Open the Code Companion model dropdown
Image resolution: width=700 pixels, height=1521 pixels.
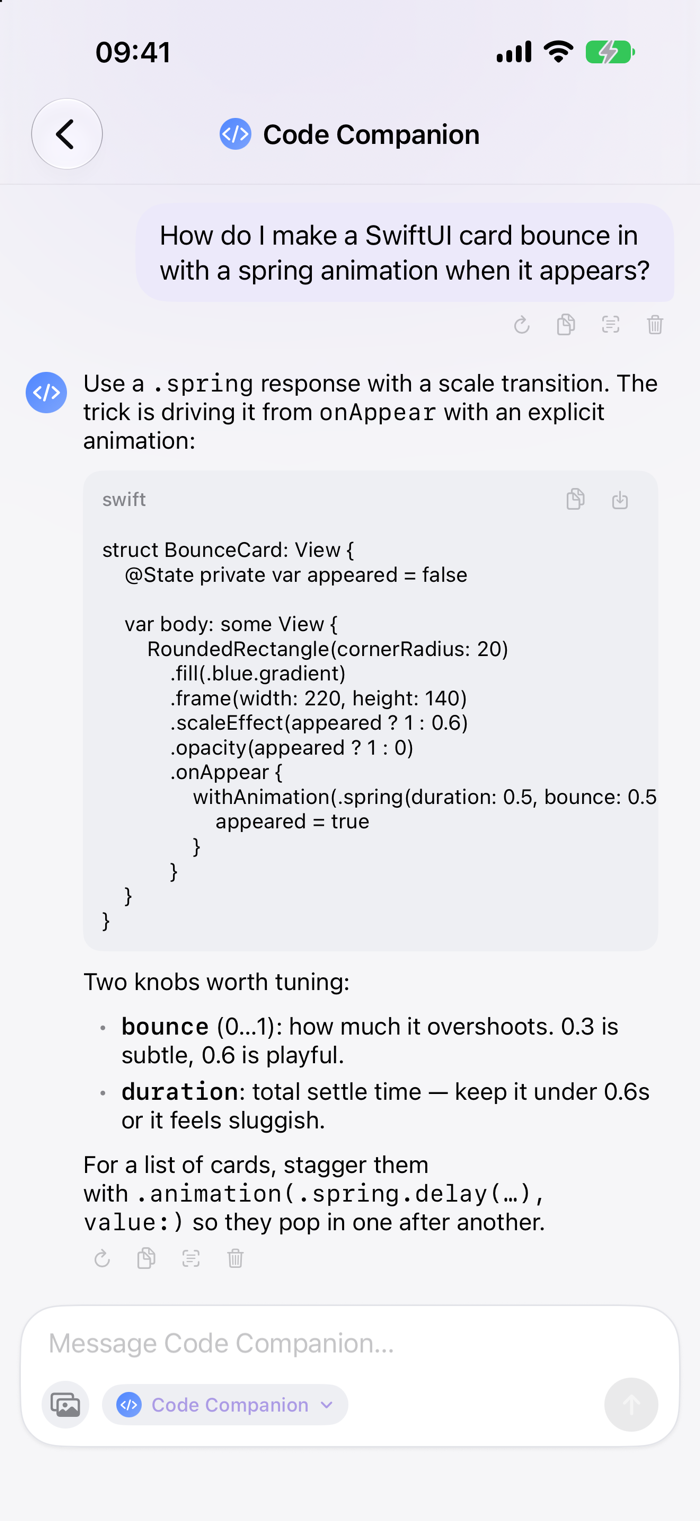225,1404
